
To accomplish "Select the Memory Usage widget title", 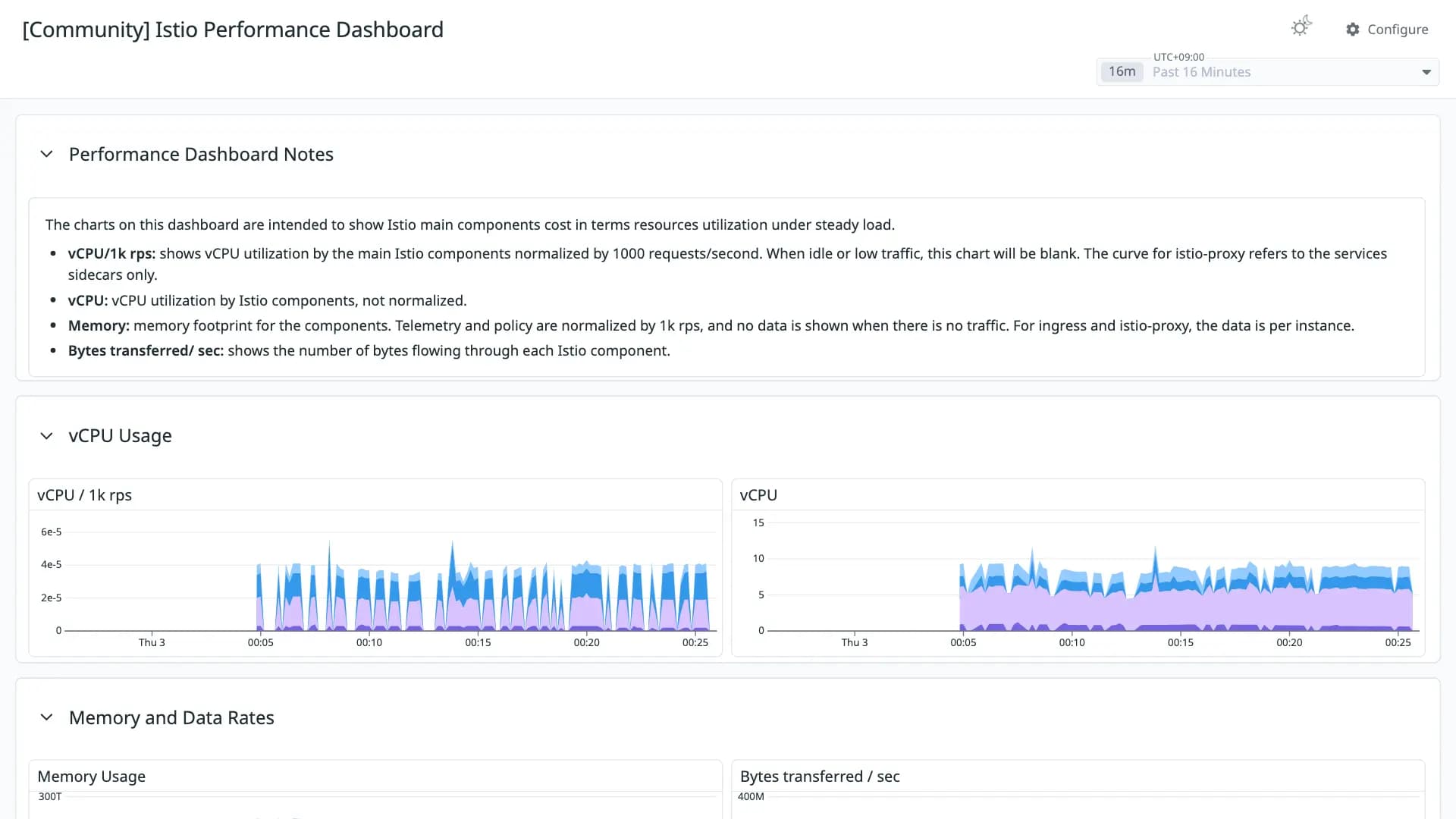I will click(x=91, y=777).
